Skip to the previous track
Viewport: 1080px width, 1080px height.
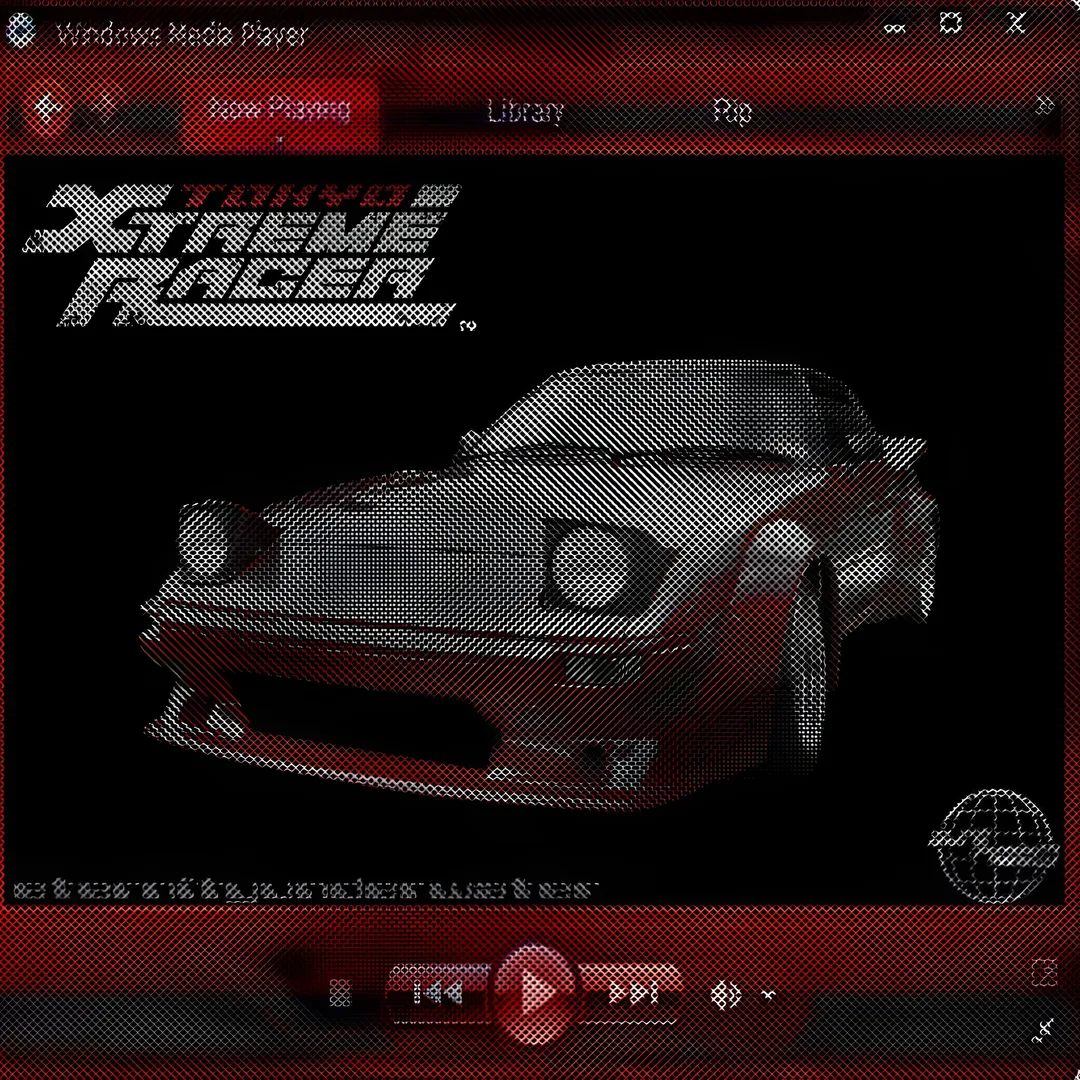(x=438, y=993)
